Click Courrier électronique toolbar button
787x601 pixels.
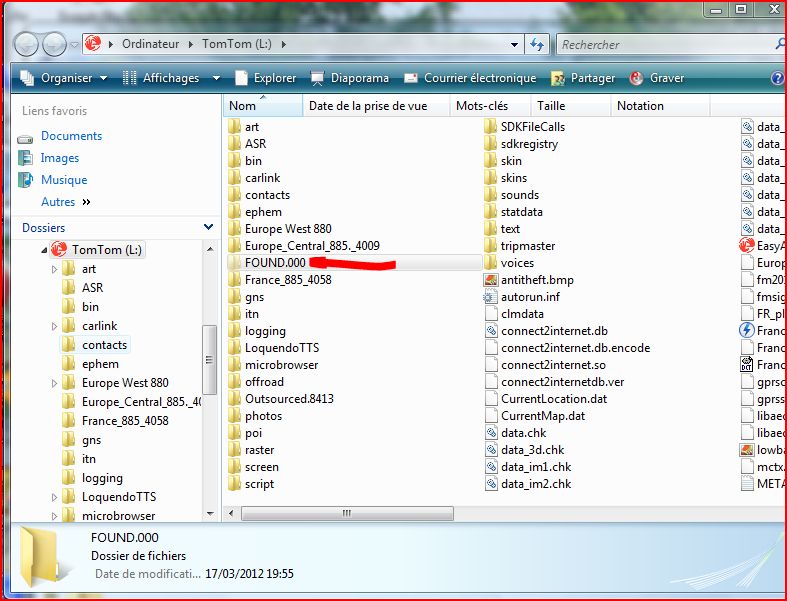pos(470,78)
